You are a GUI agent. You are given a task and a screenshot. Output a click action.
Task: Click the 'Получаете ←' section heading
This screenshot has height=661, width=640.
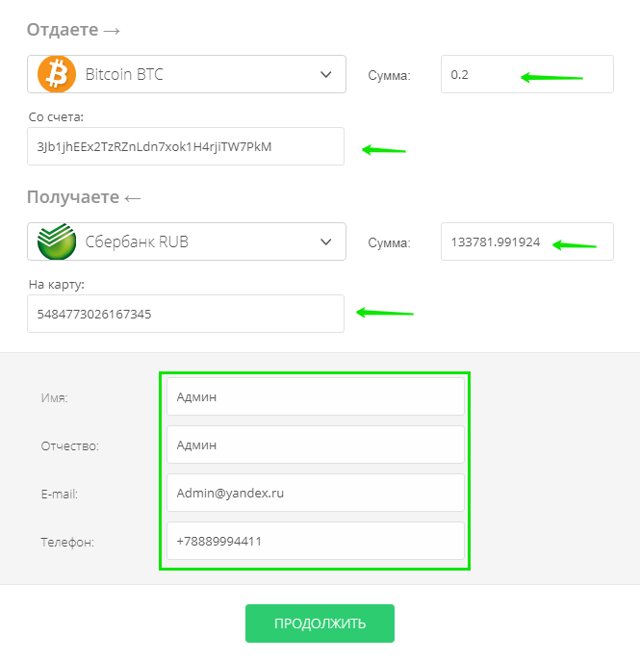pos(84,197)
